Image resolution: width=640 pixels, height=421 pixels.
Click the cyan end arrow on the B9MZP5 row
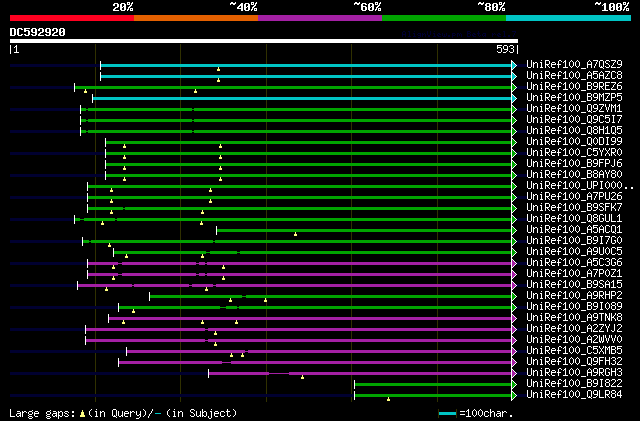[514, 98]
